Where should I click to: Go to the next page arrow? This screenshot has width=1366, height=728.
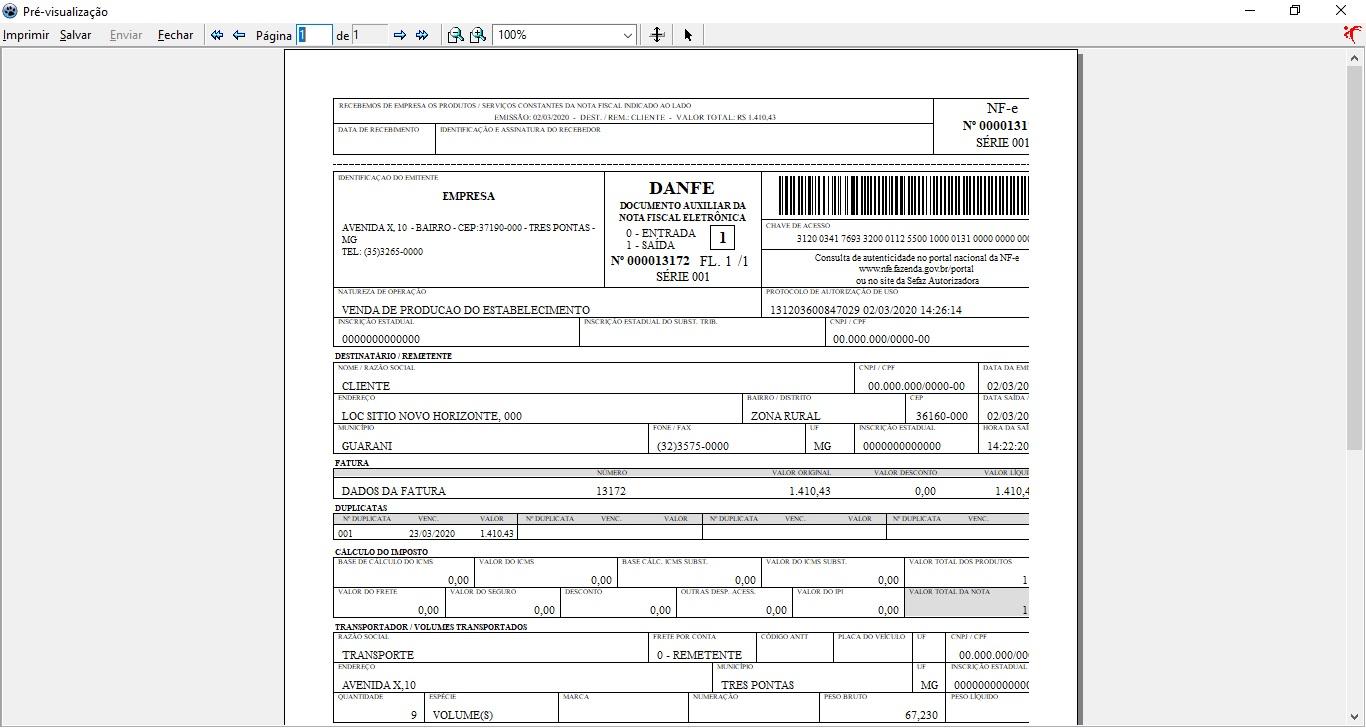[x=400, y=35]
